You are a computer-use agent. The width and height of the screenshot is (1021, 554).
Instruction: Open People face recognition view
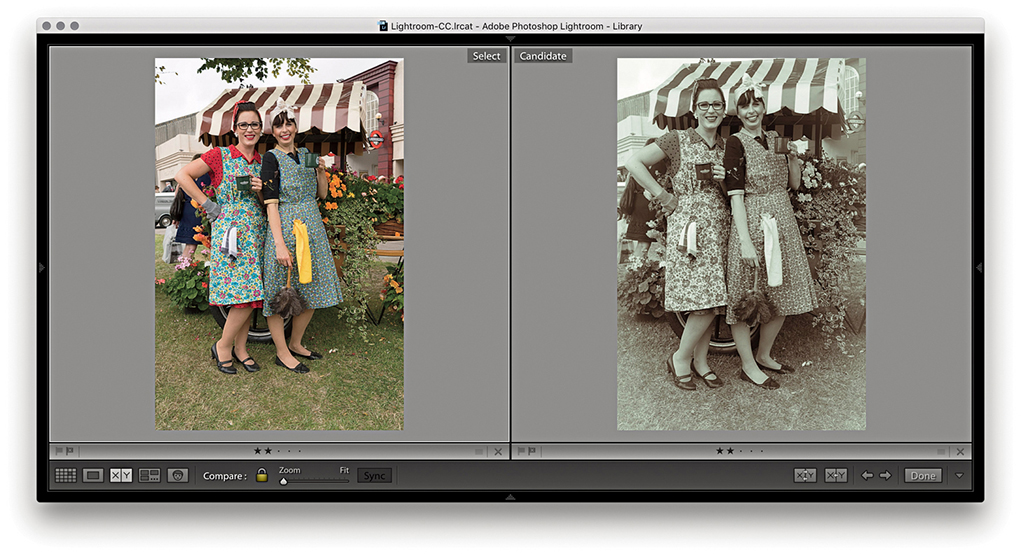point(178,475)
